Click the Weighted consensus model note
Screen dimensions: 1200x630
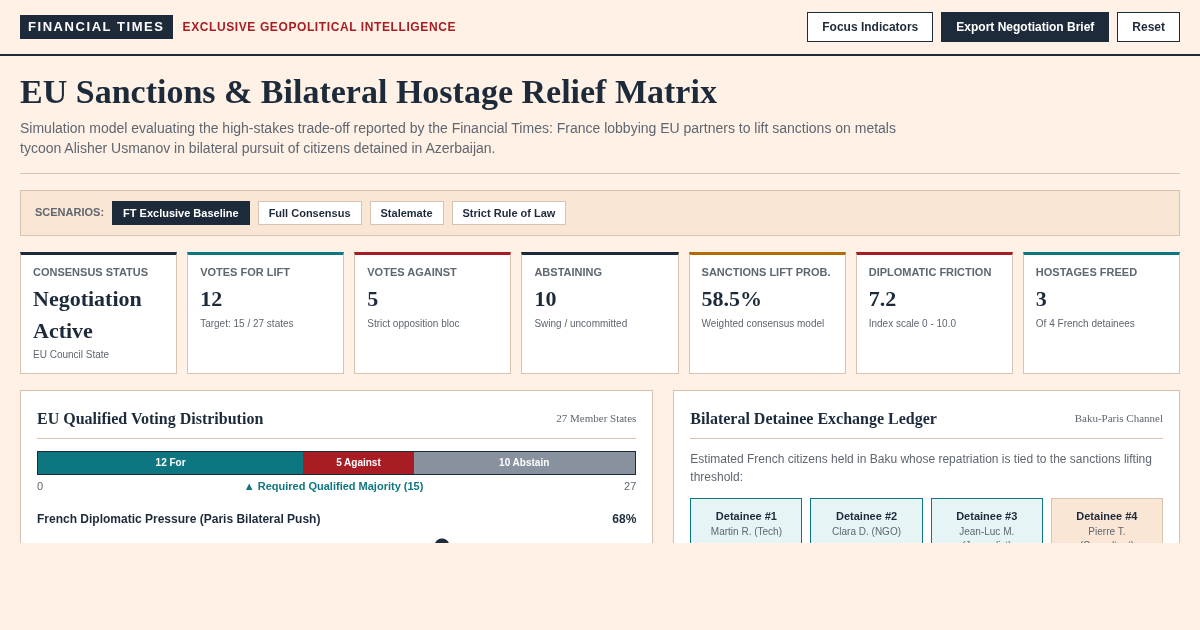point(763,324)
